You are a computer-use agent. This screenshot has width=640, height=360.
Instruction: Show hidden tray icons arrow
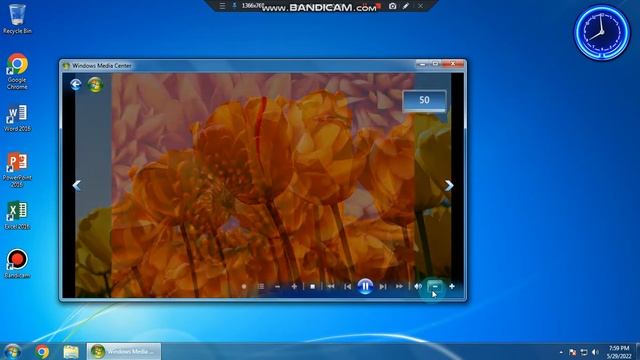561,352
